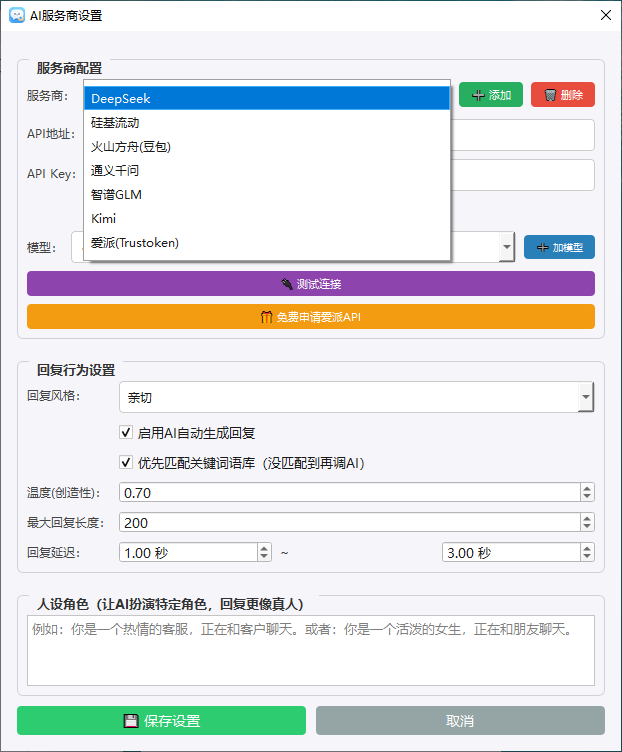Decrease 温度 with the down arrow
The image size is (622, 752).
(x=587, y=497)
